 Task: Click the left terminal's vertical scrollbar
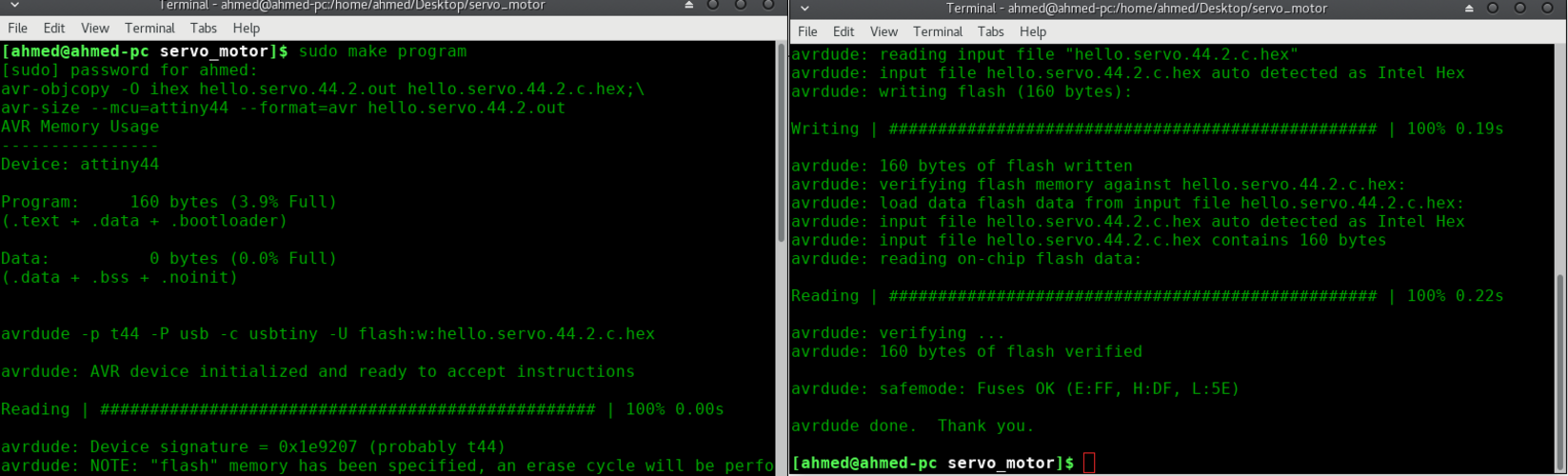782,143
